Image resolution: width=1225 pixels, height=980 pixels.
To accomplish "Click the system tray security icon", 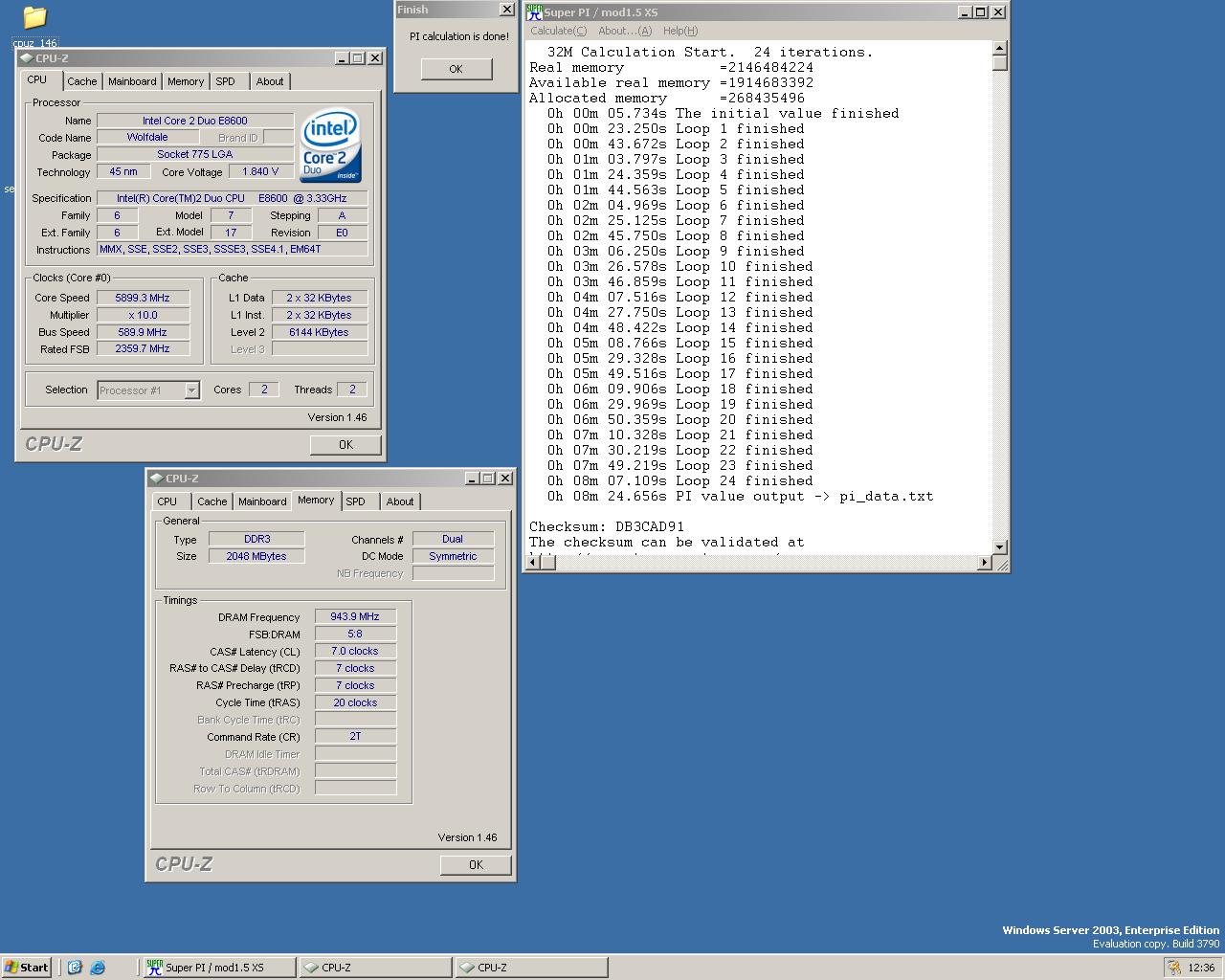I will pos(1174,968).
